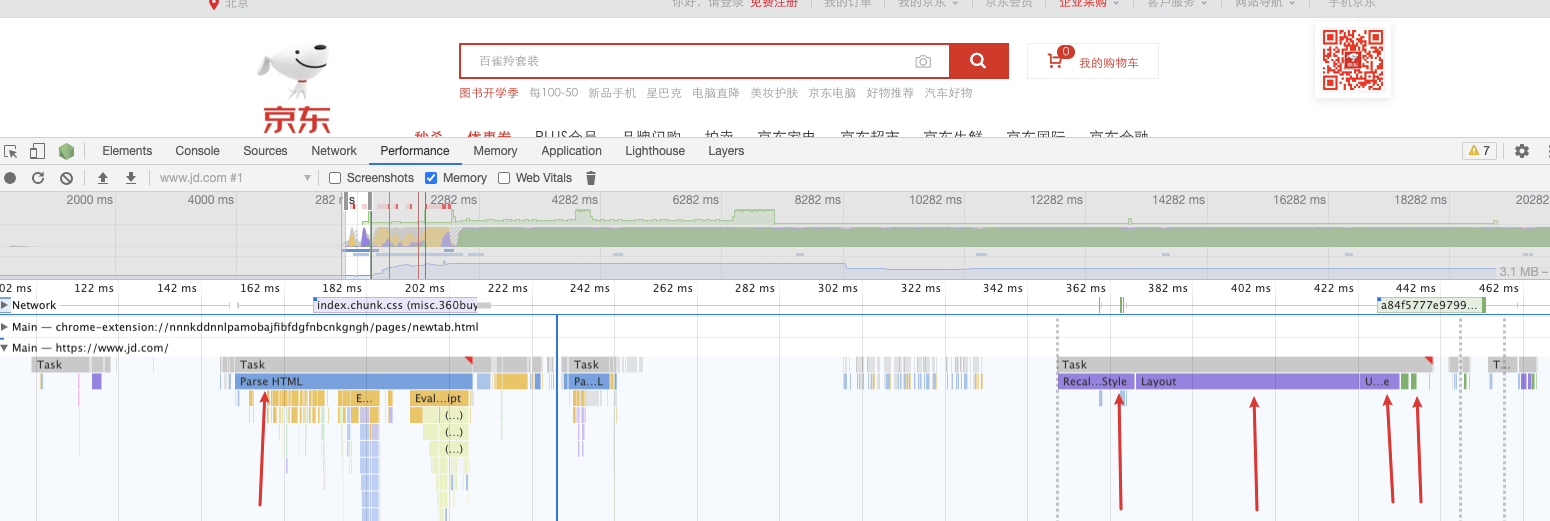1550x521 pixels.
Task: Click the 2282 ms overview time label
Action: pos(455,200)
